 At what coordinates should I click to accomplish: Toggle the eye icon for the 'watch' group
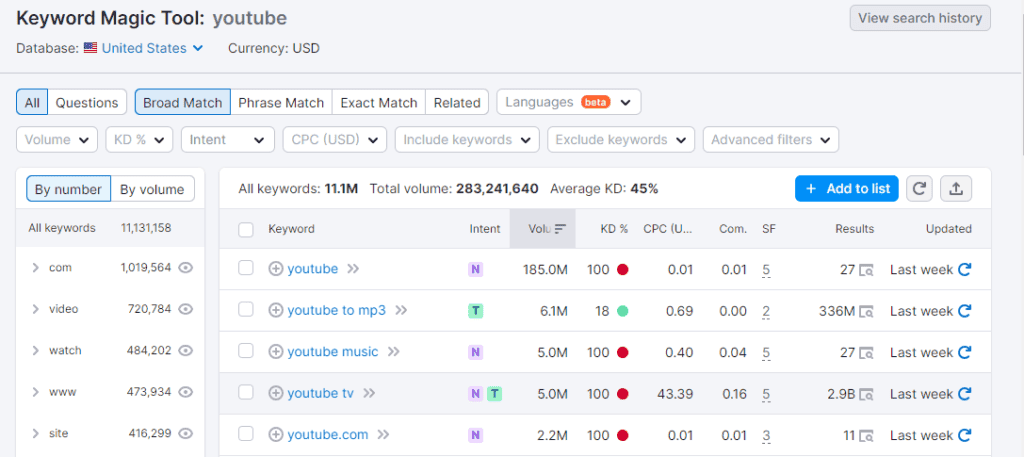click(186, 351)
